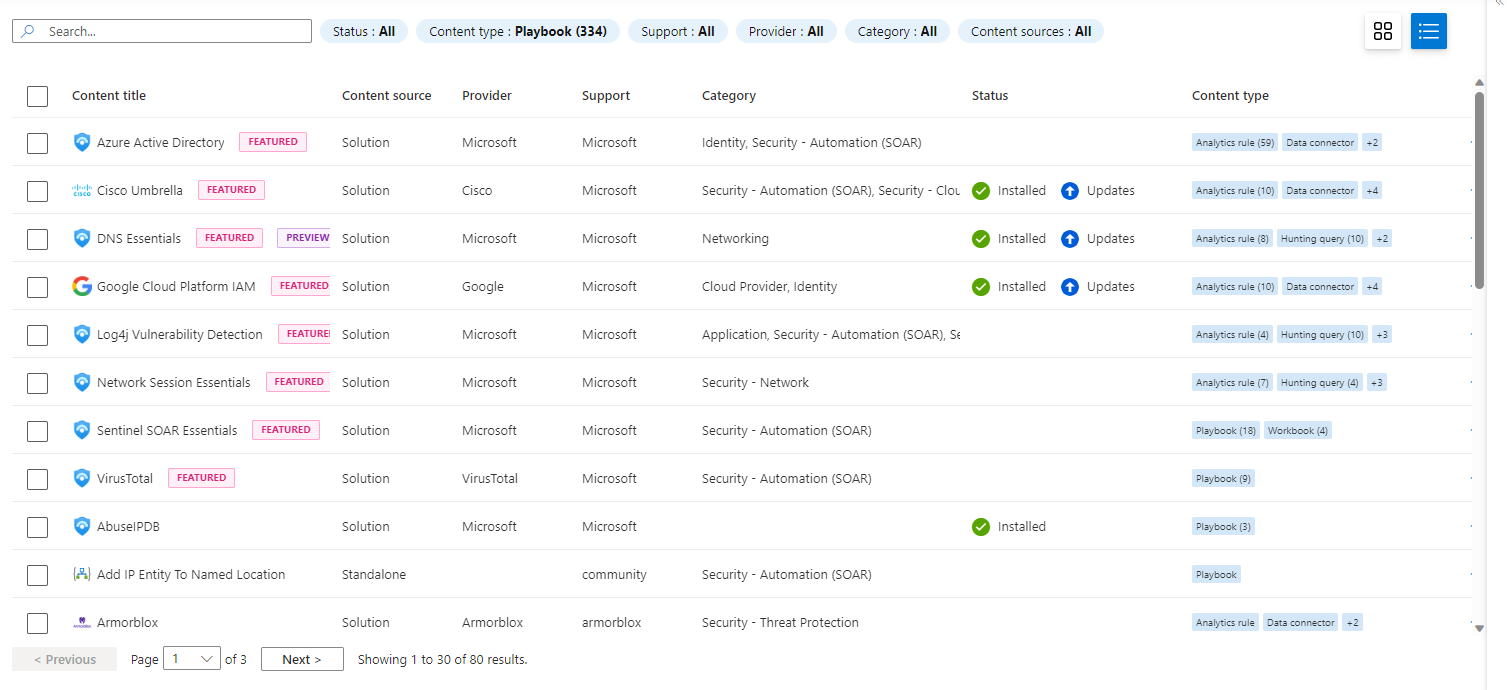Click the vertical scrollbar thumb

pos(1479,190)
